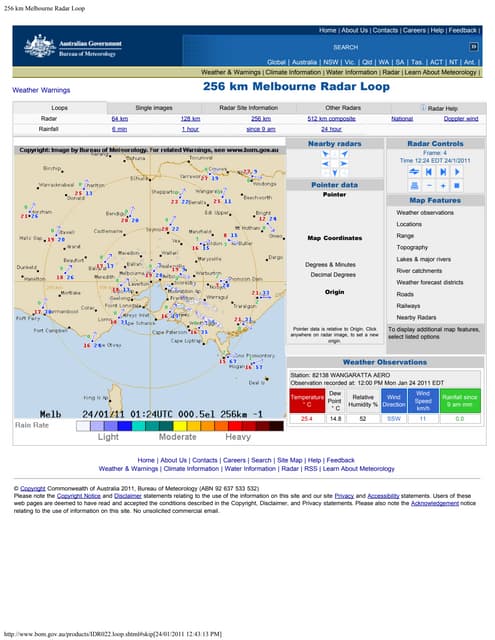Image resolution: width=495 pixels, height=640 pixels.
Task: Open Contacts in the top header
Action: (385, 30)
